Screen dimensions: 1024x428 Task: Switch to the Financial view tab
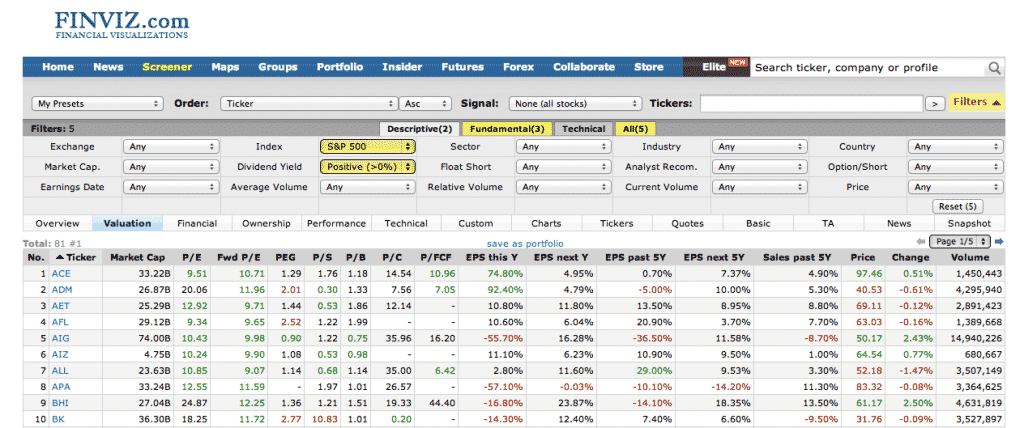pos(197,223)
